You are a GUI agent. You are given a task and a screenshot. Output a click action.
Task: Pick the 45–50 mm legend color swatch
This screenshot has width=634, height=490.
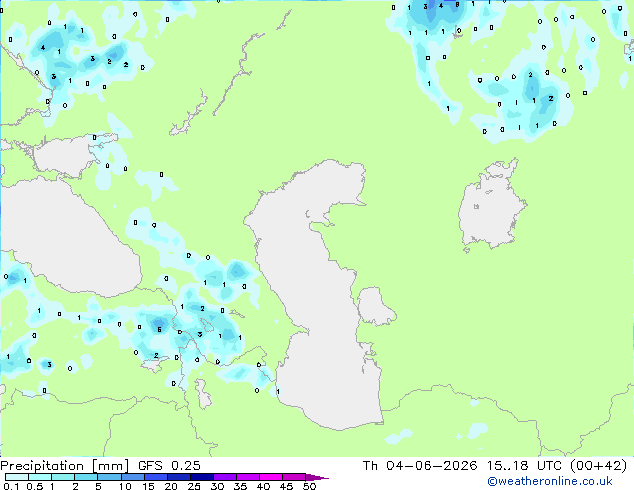tap(294, 477)
